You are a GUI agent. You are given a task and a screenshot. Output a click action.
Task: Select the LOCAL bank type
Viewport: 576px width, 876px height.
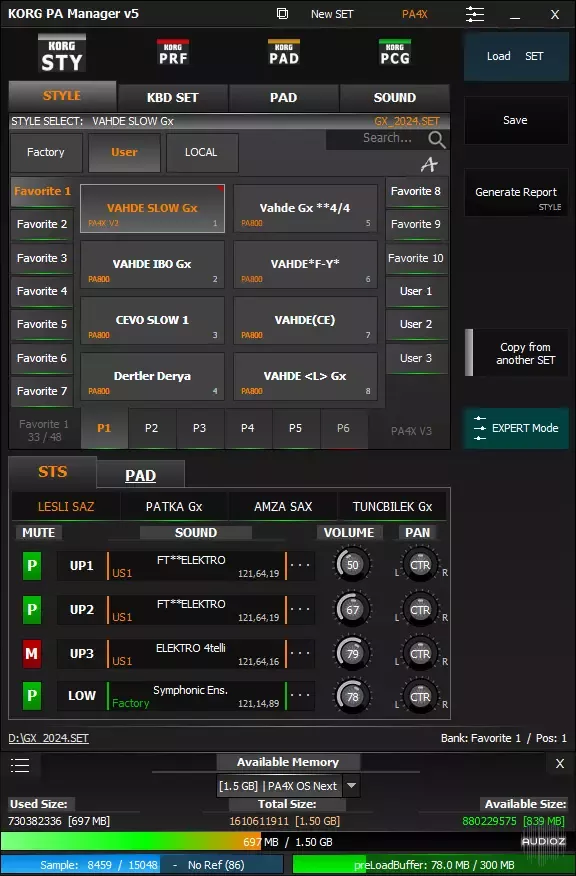coord(202,152)
